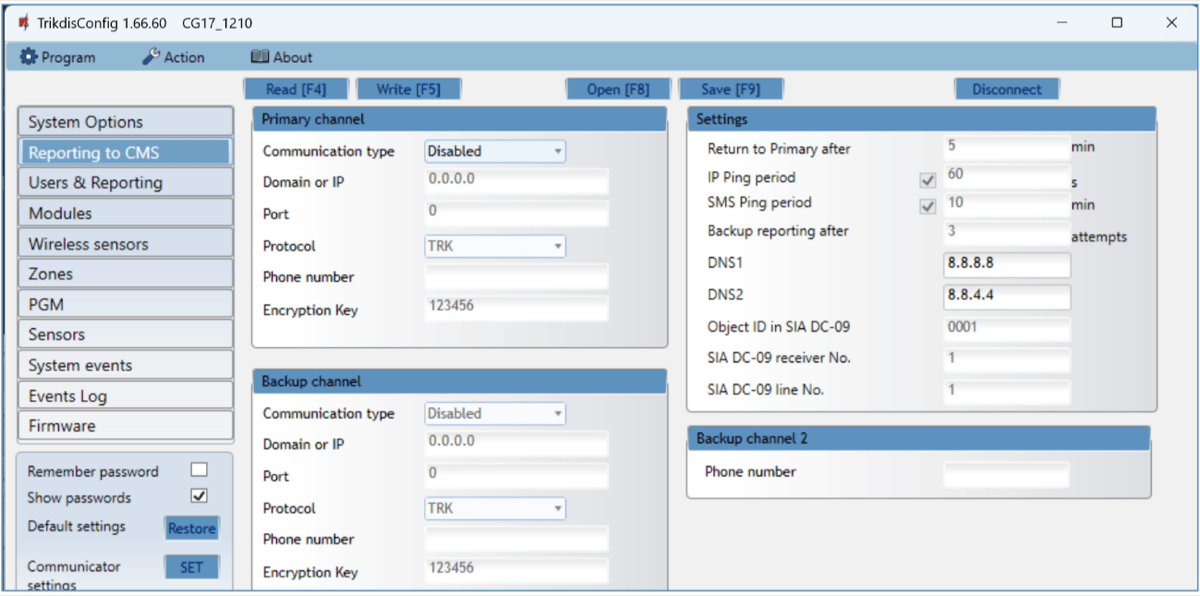Toggle the Remember password checkbox

click(199, 470)
